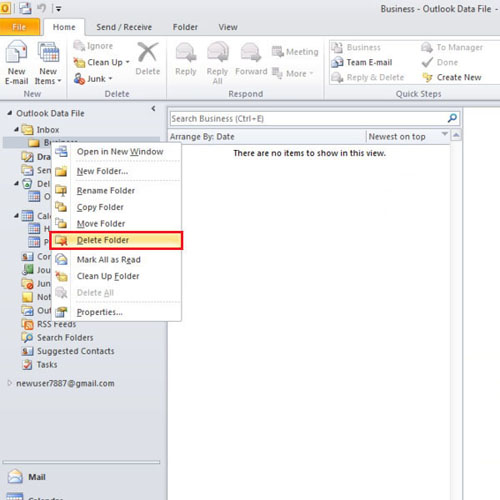Click the search magnifier icon

point(452,118)
